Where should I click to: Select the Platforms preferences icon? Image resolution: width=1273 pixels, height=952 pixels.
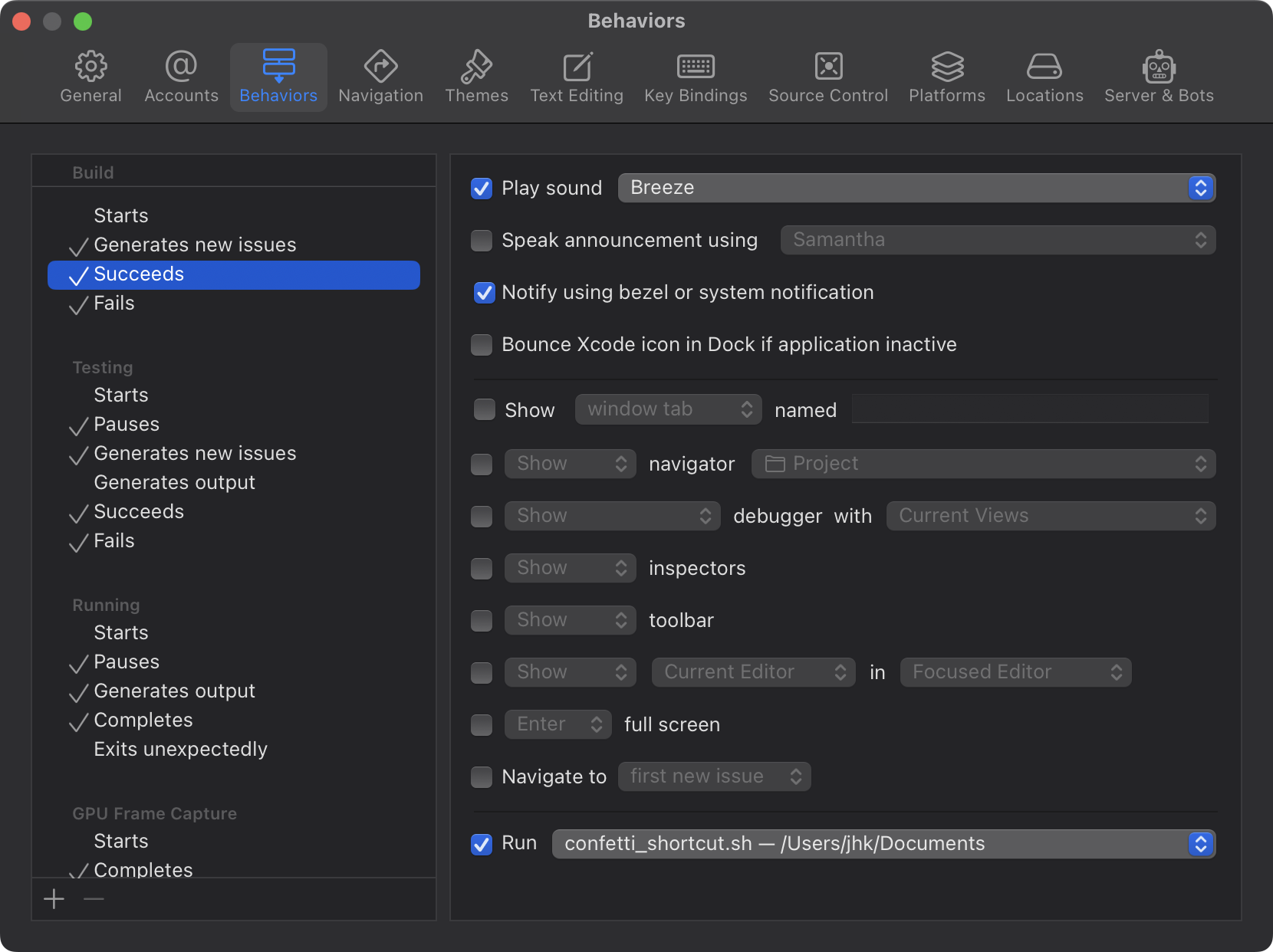(946, 75)
